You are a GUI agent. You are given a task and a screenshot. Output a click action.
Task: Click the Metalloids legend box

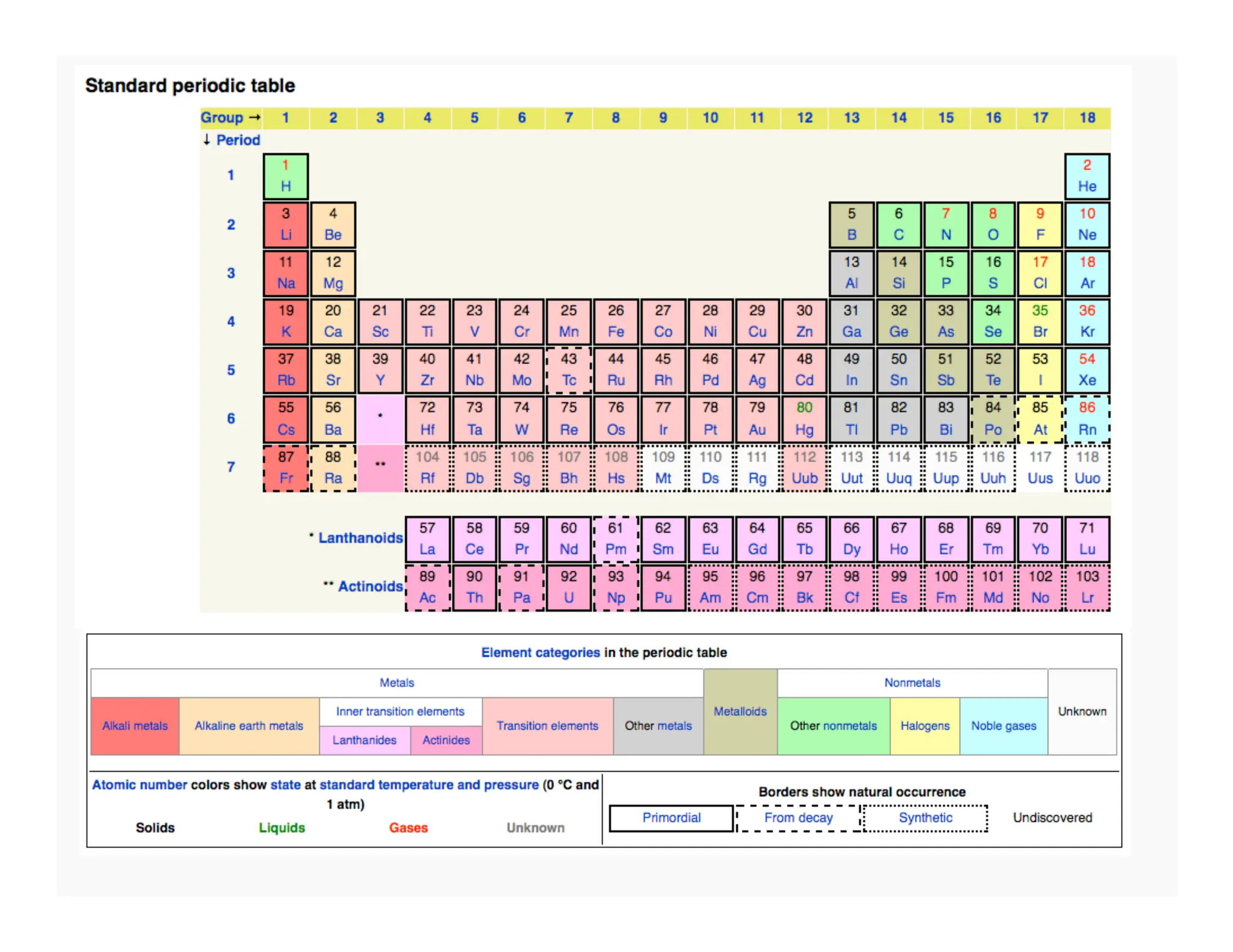740,712
